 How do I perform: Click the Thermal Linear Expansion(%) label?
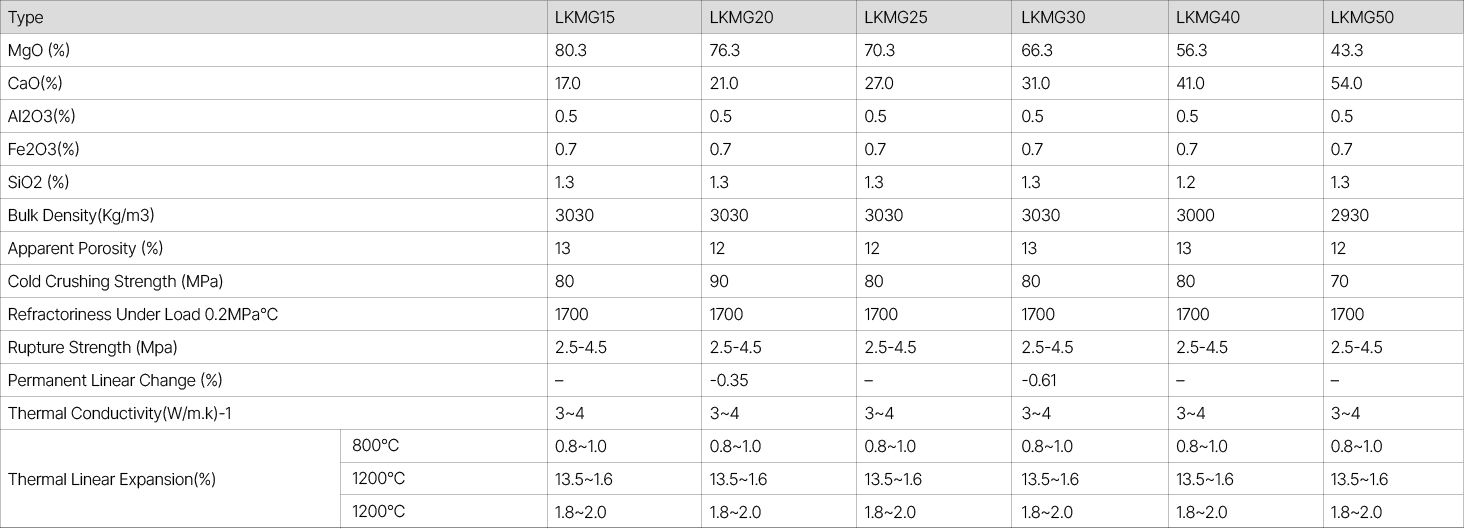[112, 479]
